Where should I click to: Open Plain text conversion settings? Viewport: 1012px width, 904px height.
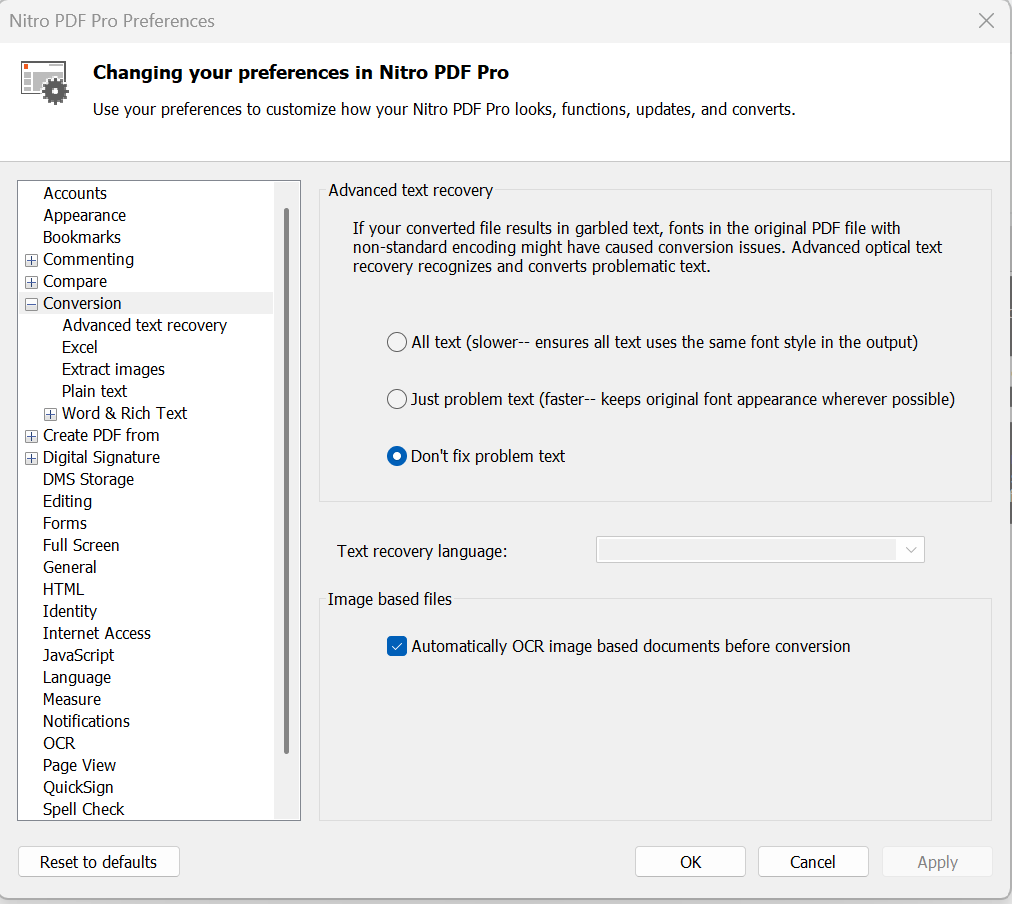94,391
